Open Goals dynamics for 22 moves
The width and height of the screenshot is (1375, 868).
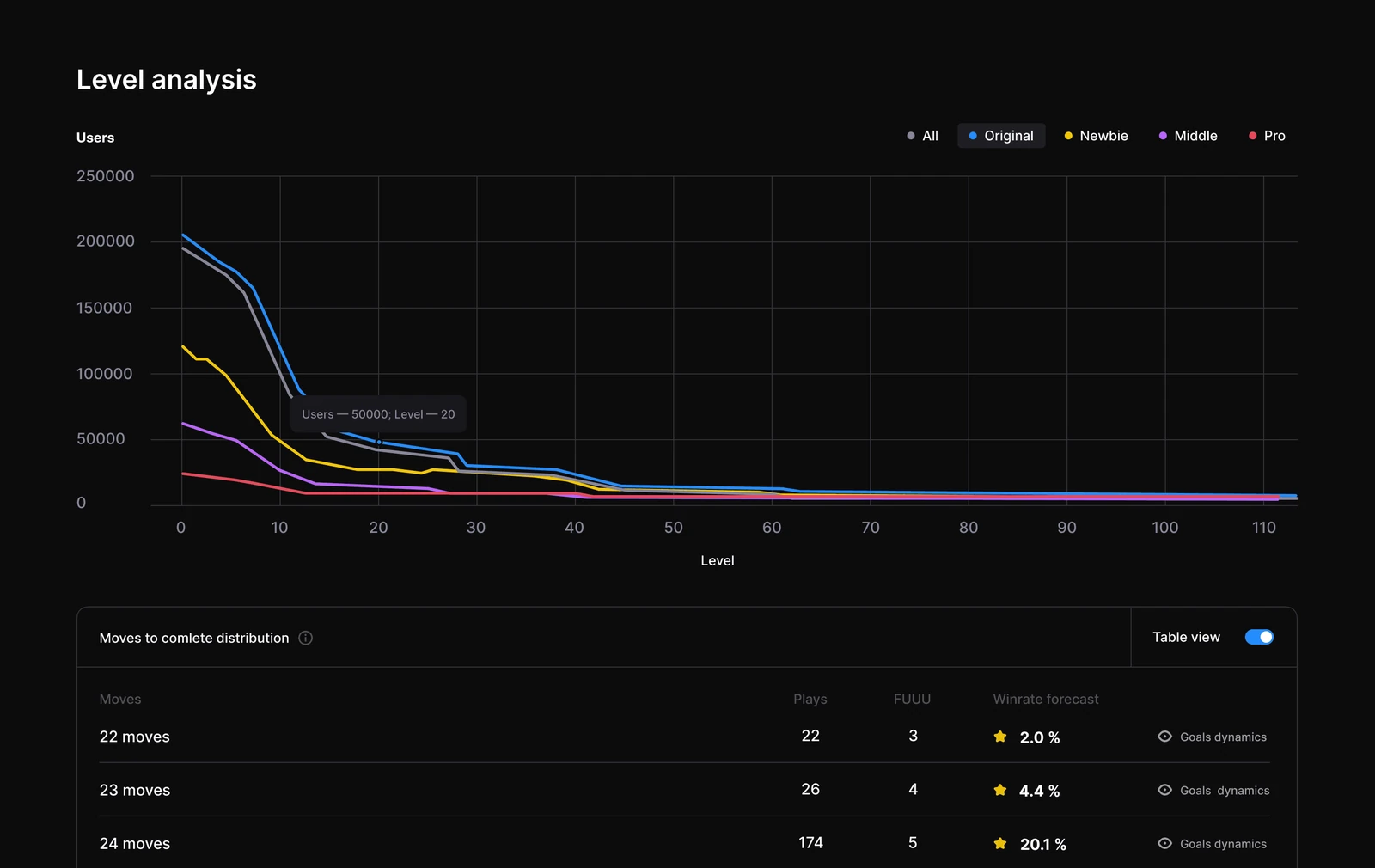coord(1223,737)
